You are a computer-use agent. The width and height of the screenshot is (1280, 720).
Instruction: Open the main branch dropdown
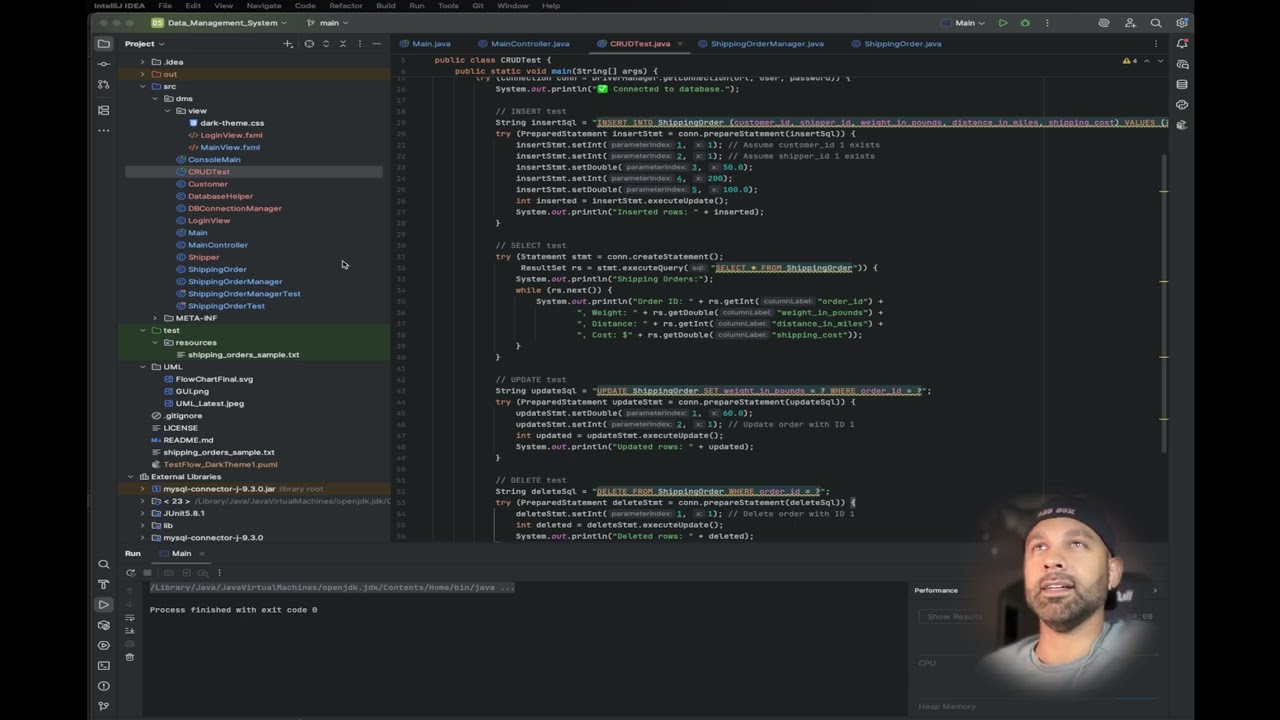328,22
